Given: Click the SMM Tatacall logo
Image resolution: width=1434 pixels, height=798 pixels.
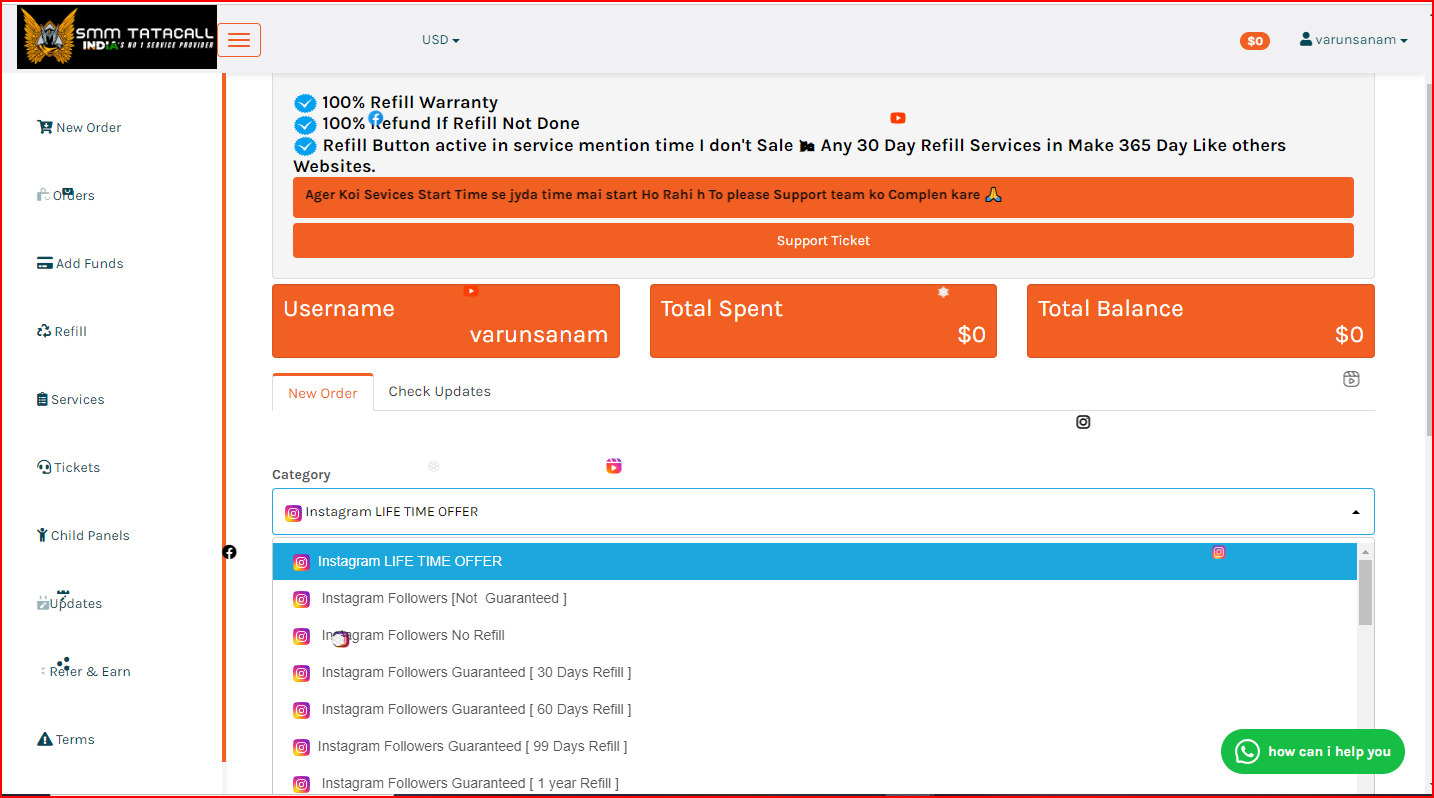Looking at the screenshot, I should [x=117, y=38].
